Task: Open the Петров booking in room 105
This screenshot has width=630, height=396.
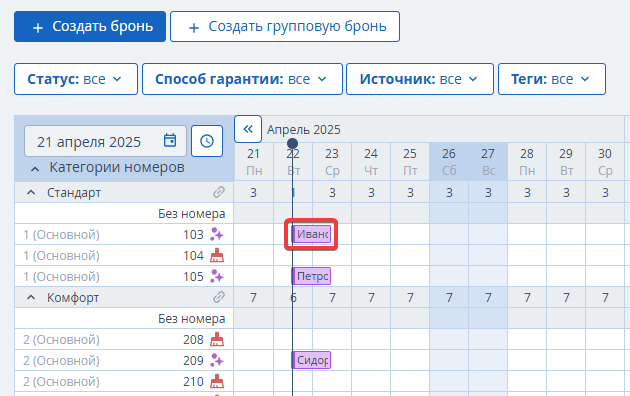Action: click(x=311, y=276)
